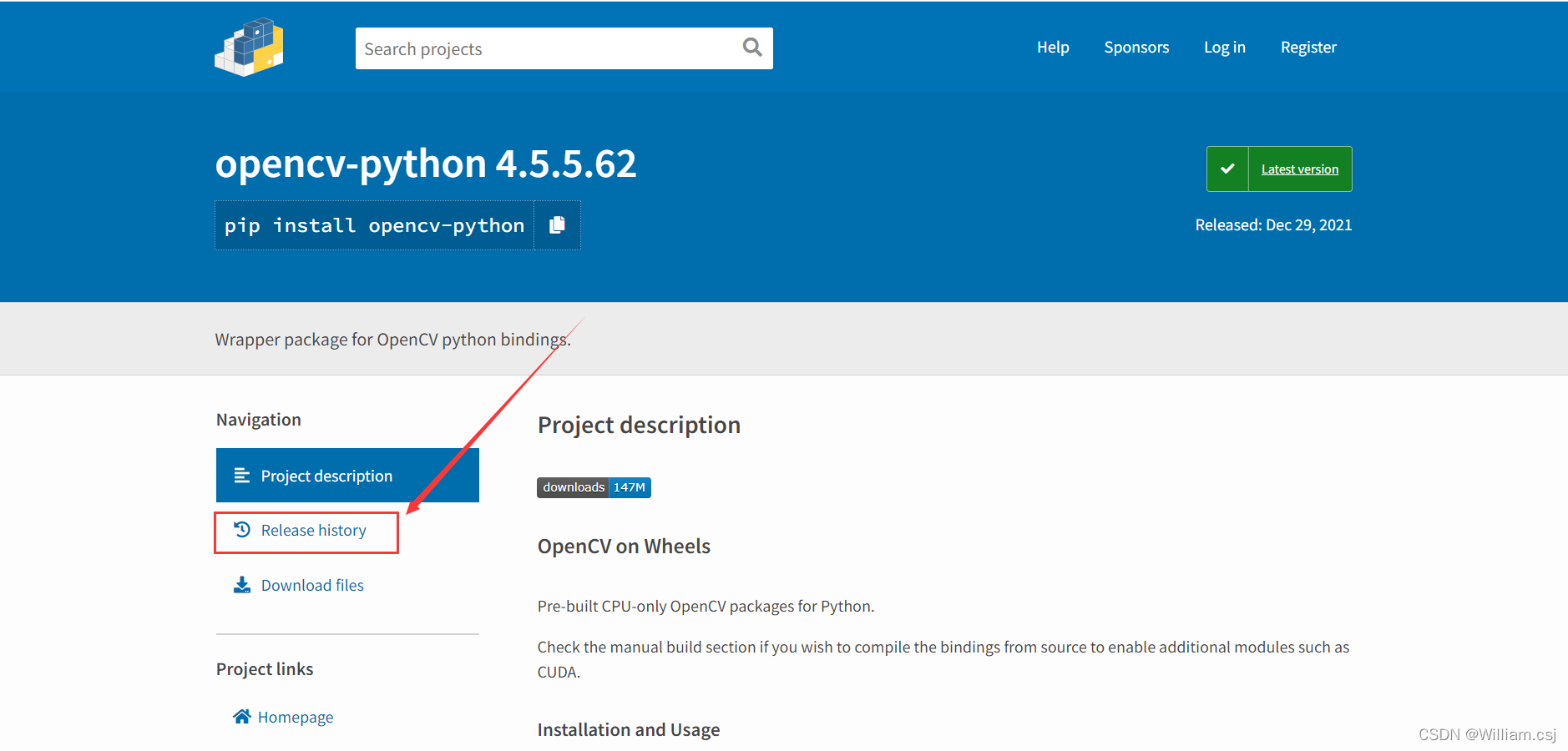Click the downloads 147M badge
The height and width of the screenshot is (751, 1568).
pyautogui.click(x=594, y=487)
